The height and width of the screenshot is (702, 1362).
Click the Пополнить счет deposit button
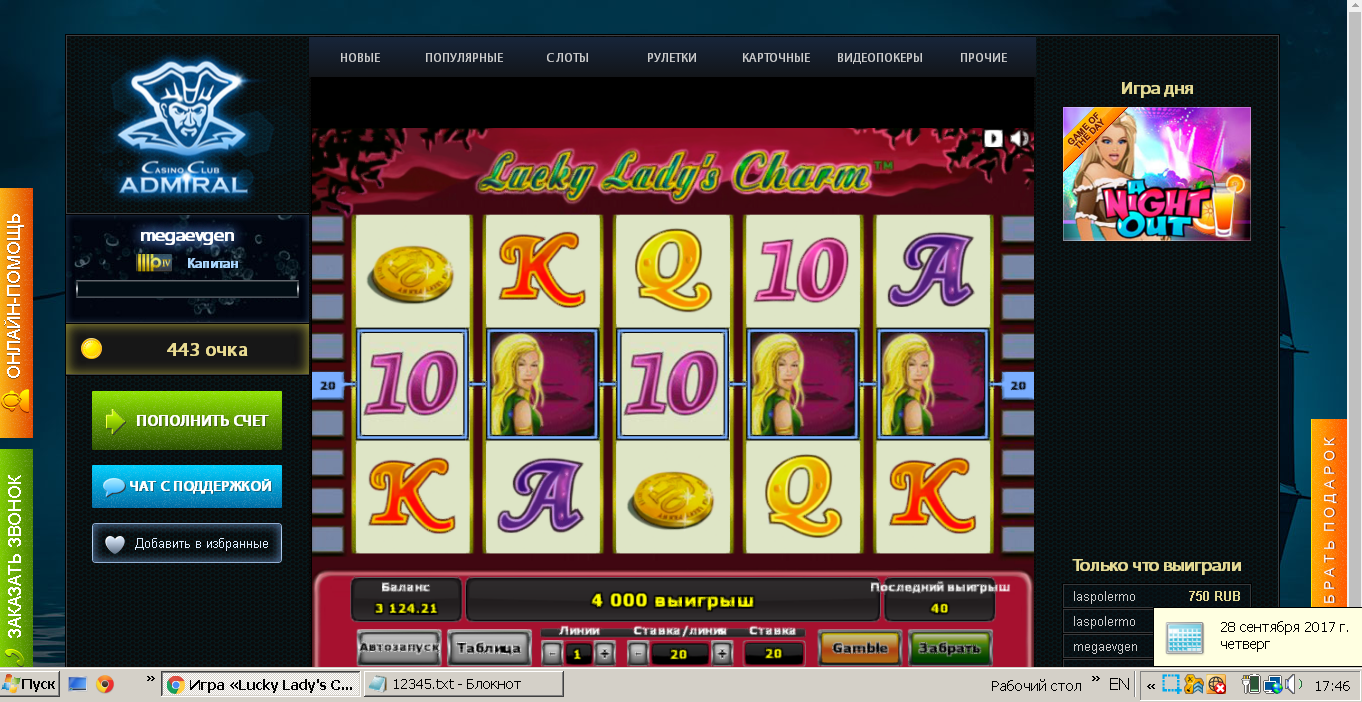187,421
